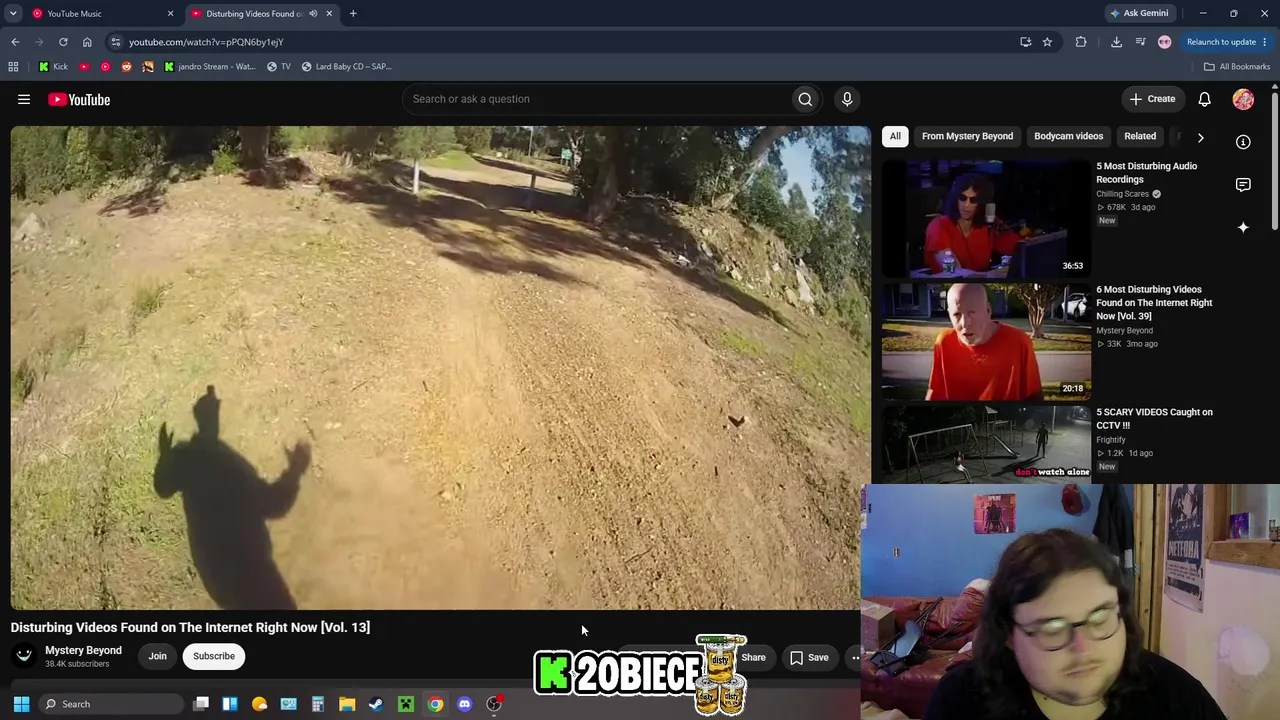The width and height of the screenshot is (1280, 720).
Task: Bookmark this page with the star
Action: (x=1047, y=42)
